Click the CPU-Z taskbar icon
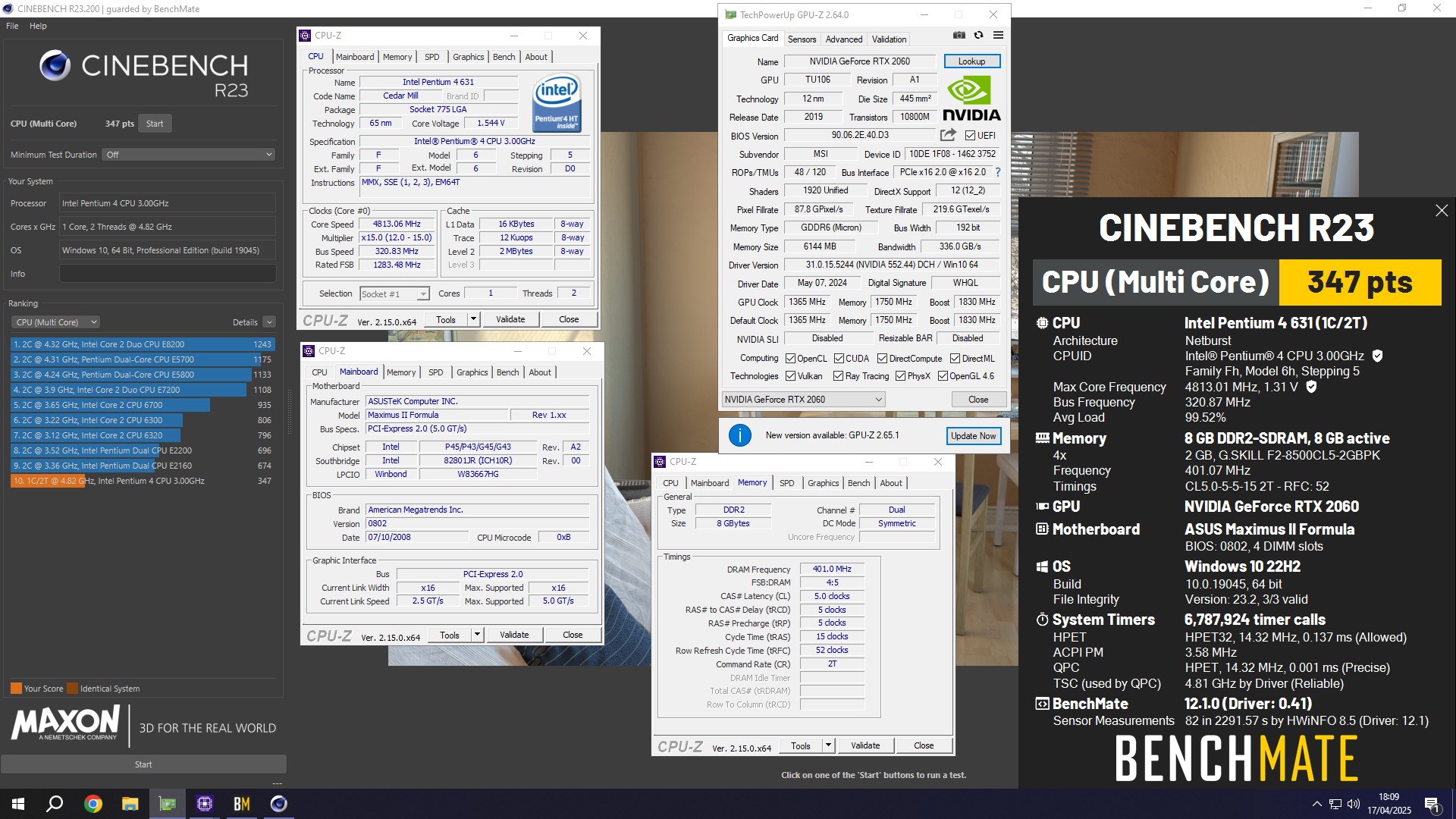Viewport: 1456px width, 819px height. coord(204,804)
